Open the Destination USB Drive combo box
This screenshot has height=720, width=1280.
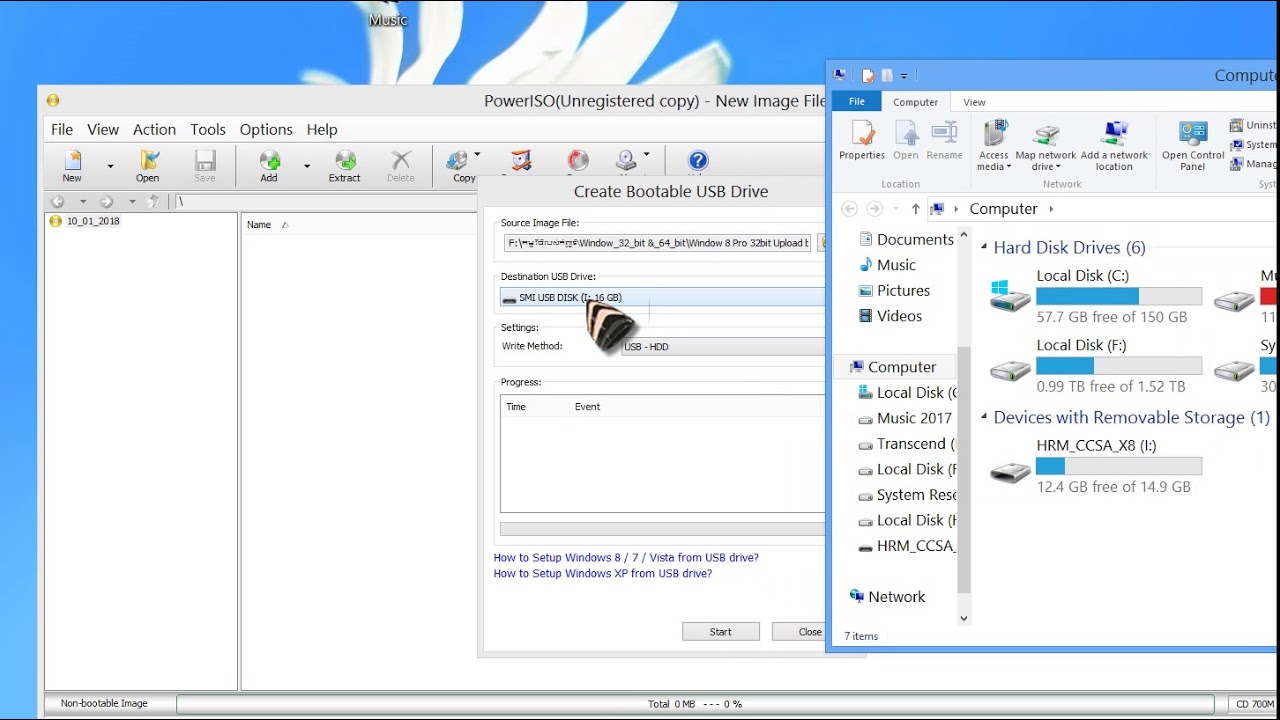point(663,297)
